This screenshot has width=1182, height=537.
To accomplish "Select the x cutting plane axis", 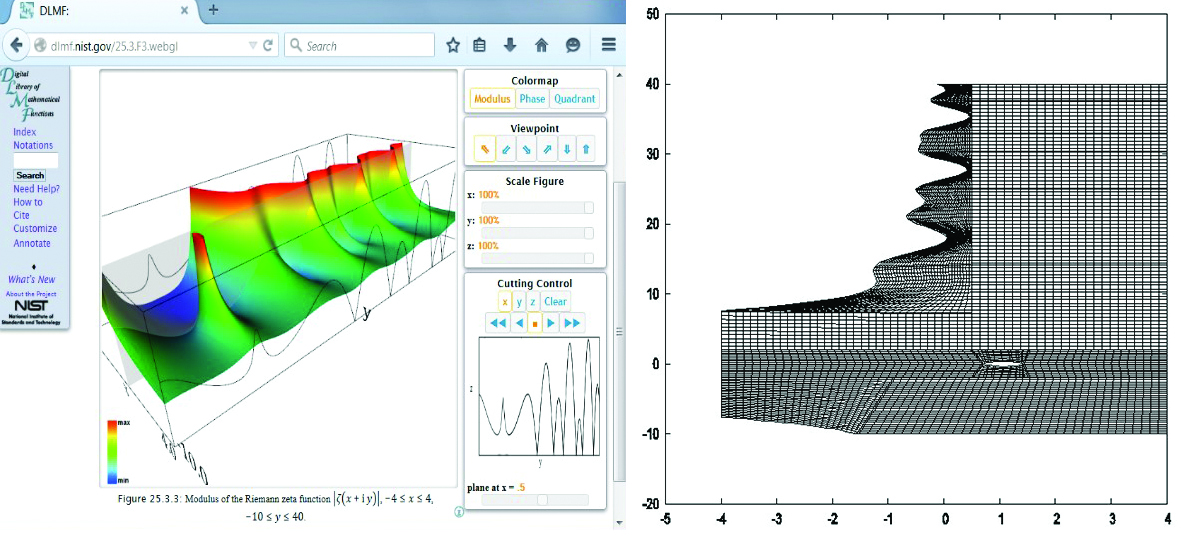I will pyautogui.click(x=504, y=302).
